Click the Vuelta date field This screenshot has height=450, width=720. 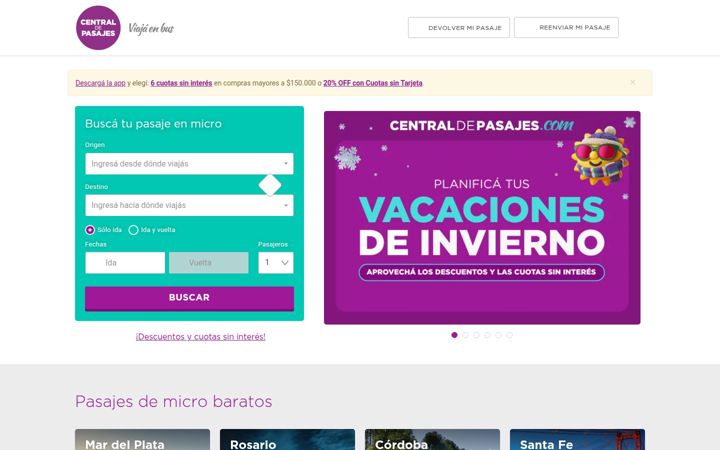208,263
